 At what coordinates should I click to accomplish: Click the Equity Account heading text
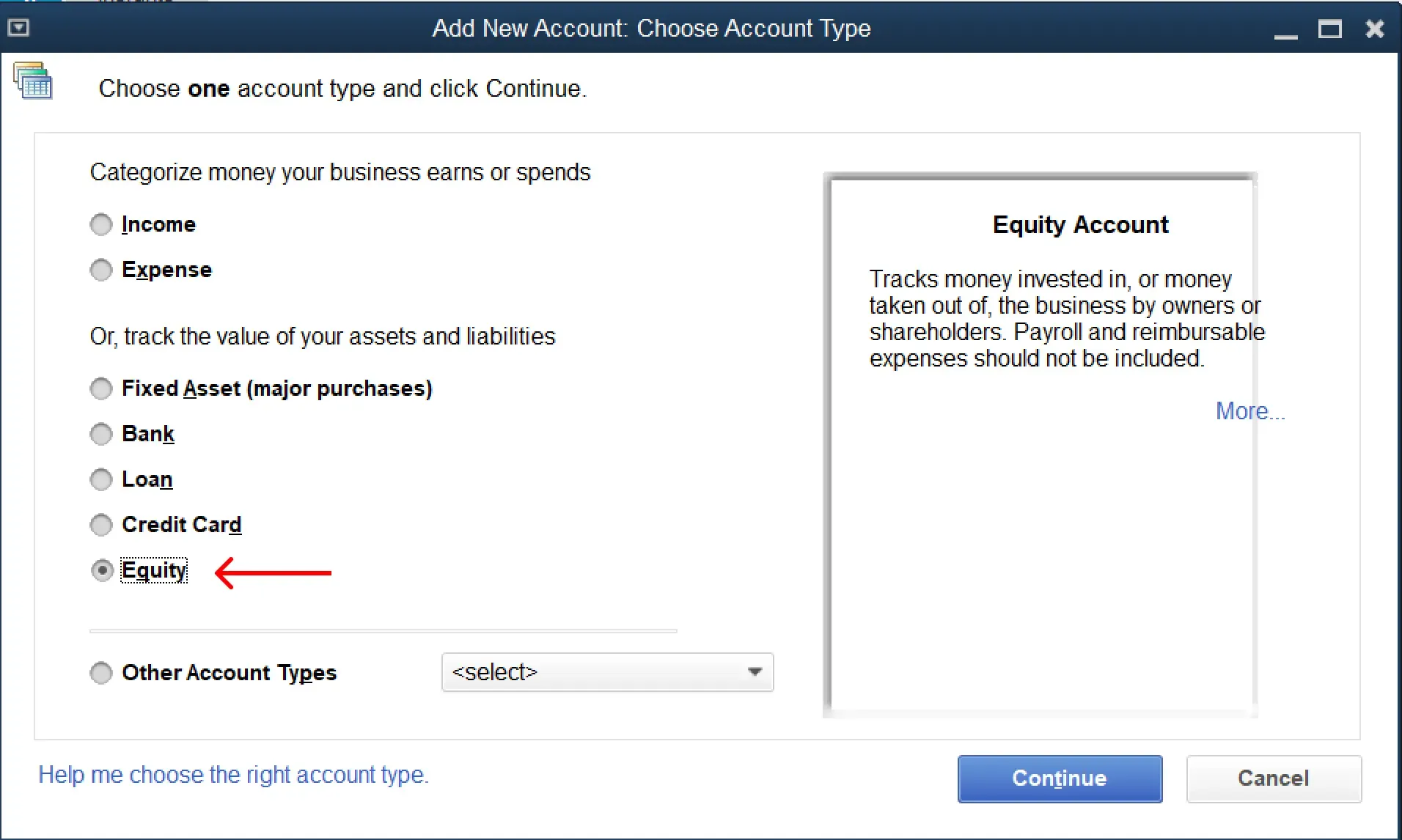coord(1080,224)
